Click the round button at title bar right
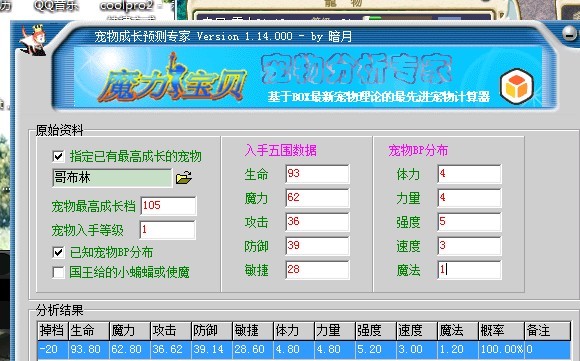 (x=570, y=33)
